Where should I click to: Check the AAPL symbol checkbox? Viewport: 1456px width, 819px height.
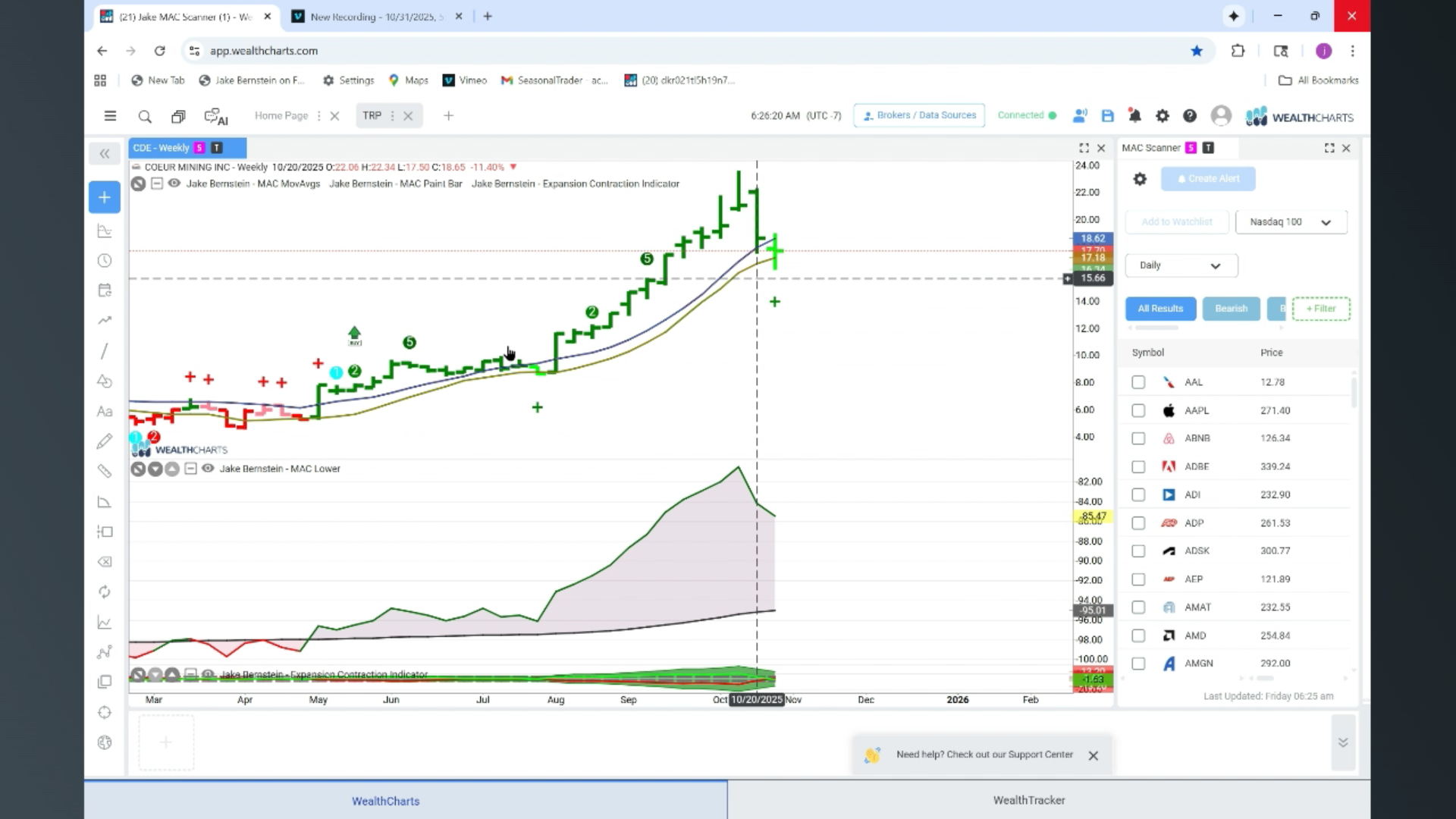click(1138, 410)
